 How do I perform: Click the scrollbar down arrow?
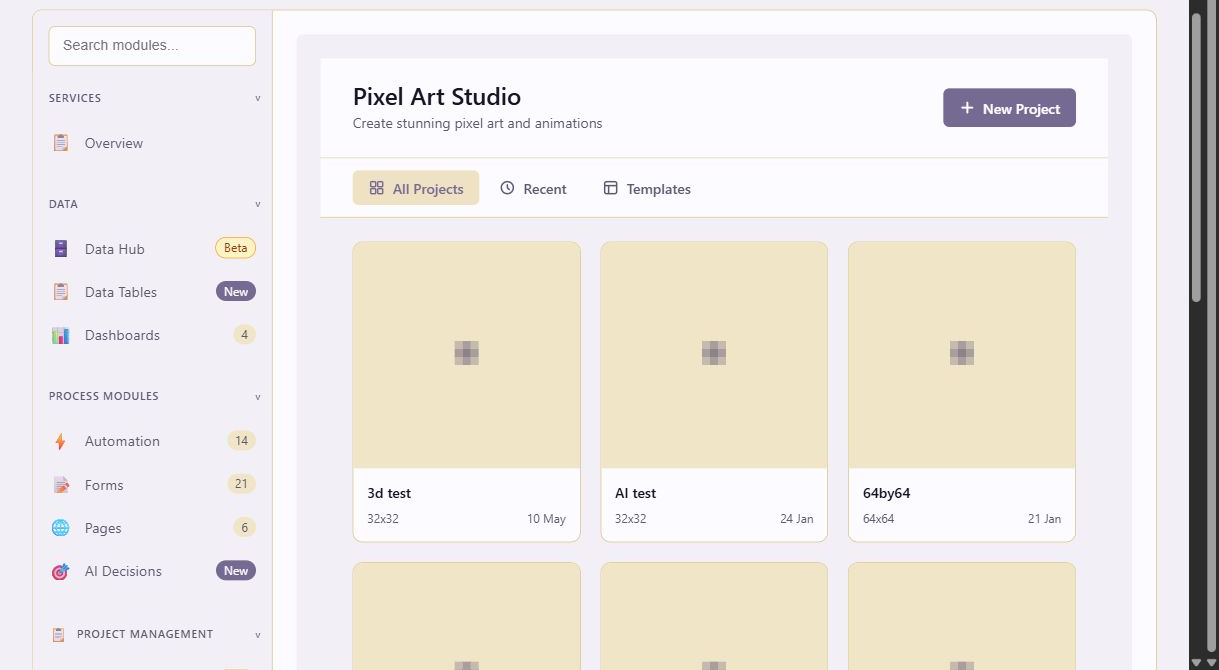(1196, 662)
